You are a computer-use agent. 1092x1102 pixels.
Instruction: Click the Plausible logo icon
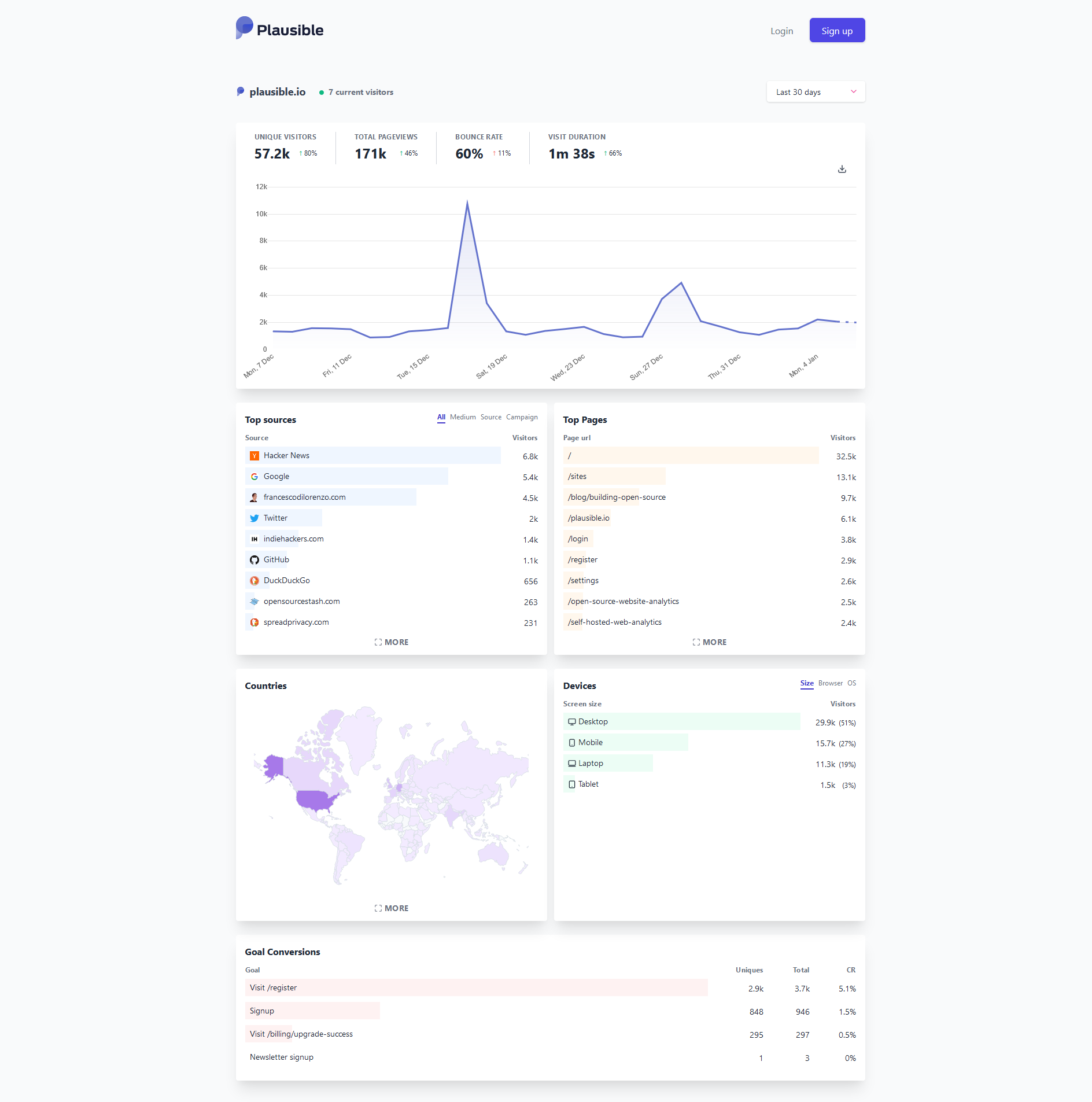245,28
